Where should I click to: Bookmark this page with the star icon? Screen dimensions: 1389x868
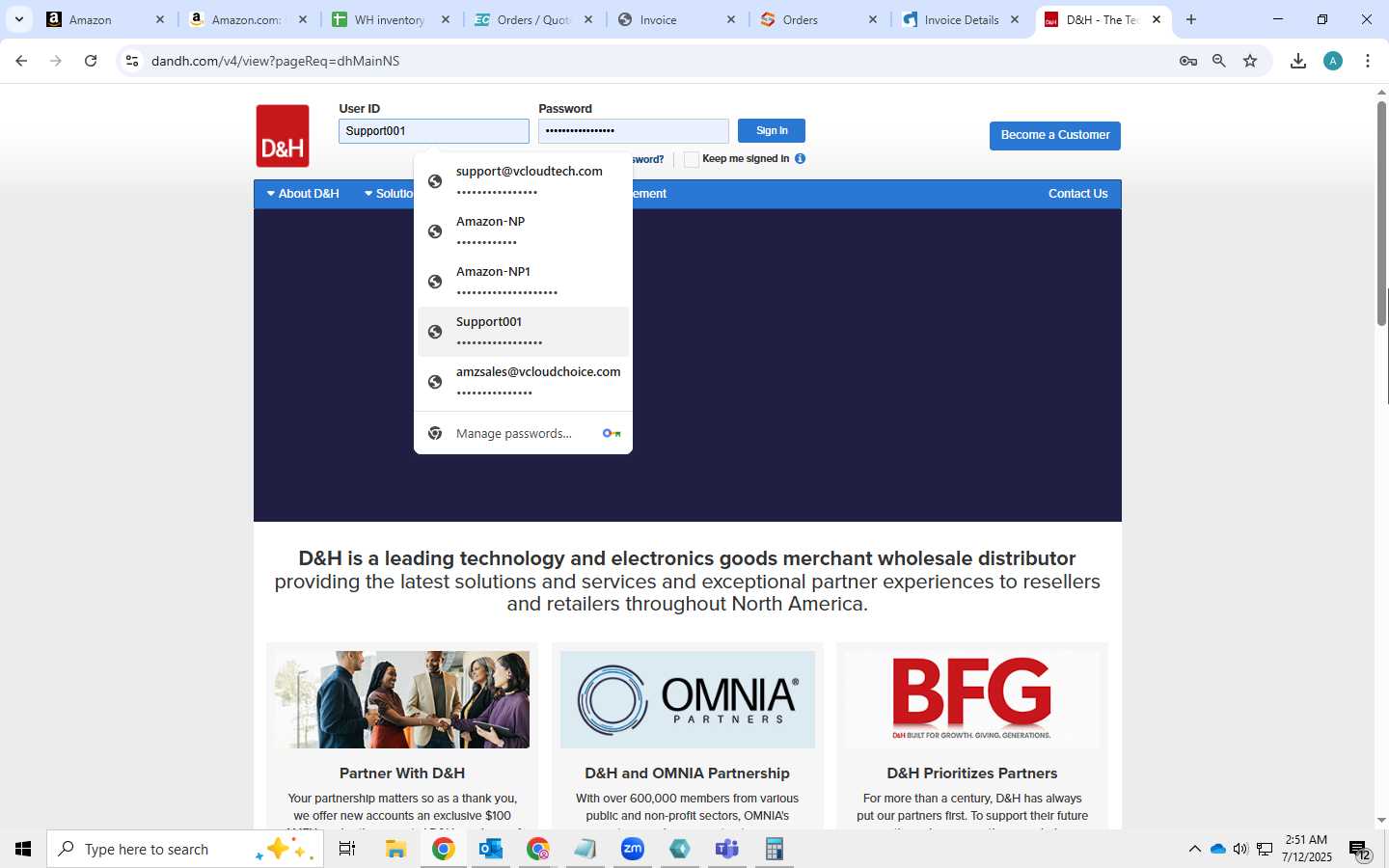tap(1250, 61)
